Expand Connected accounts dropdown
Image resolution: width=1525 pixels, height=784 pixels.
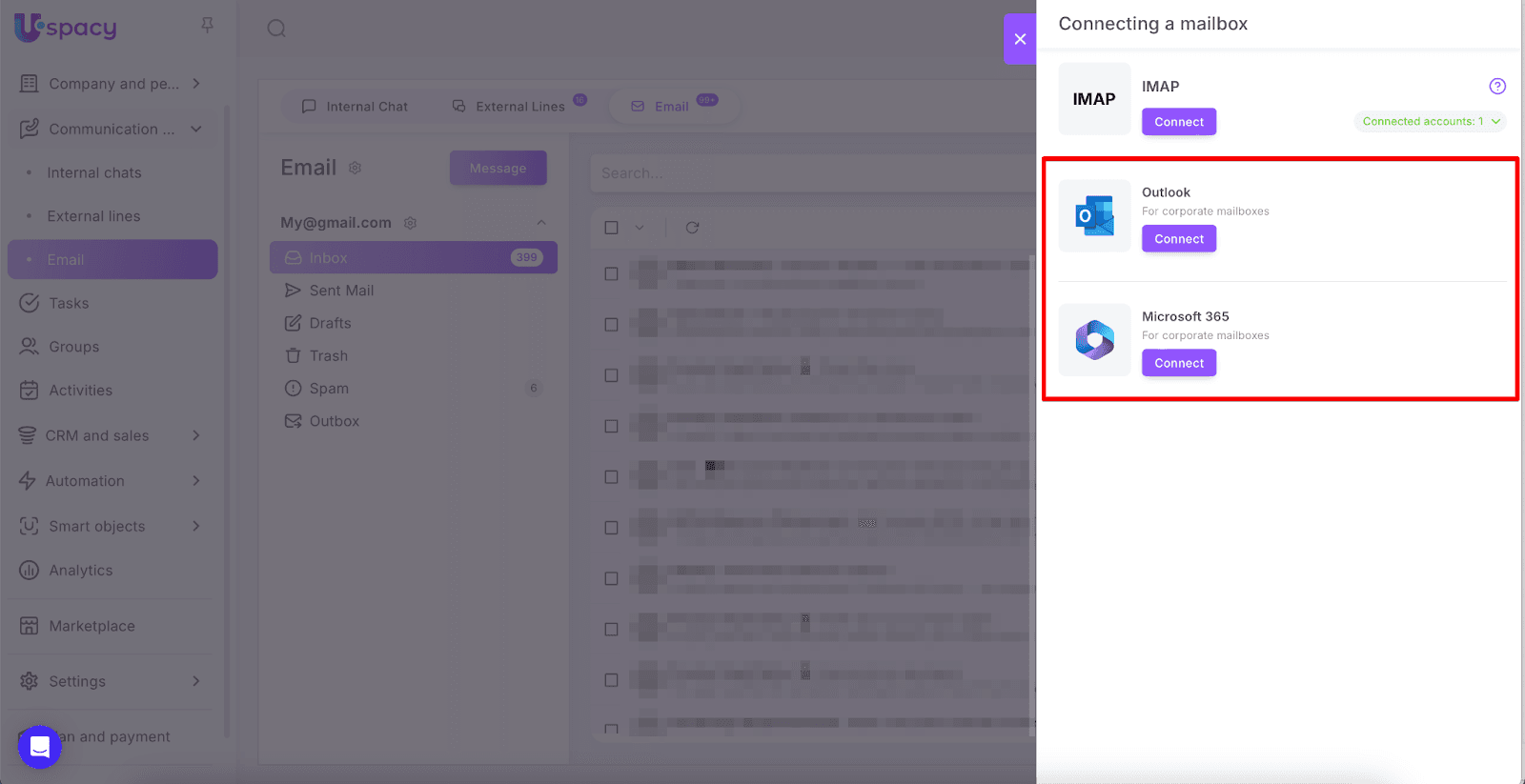tap(1428, 122)
